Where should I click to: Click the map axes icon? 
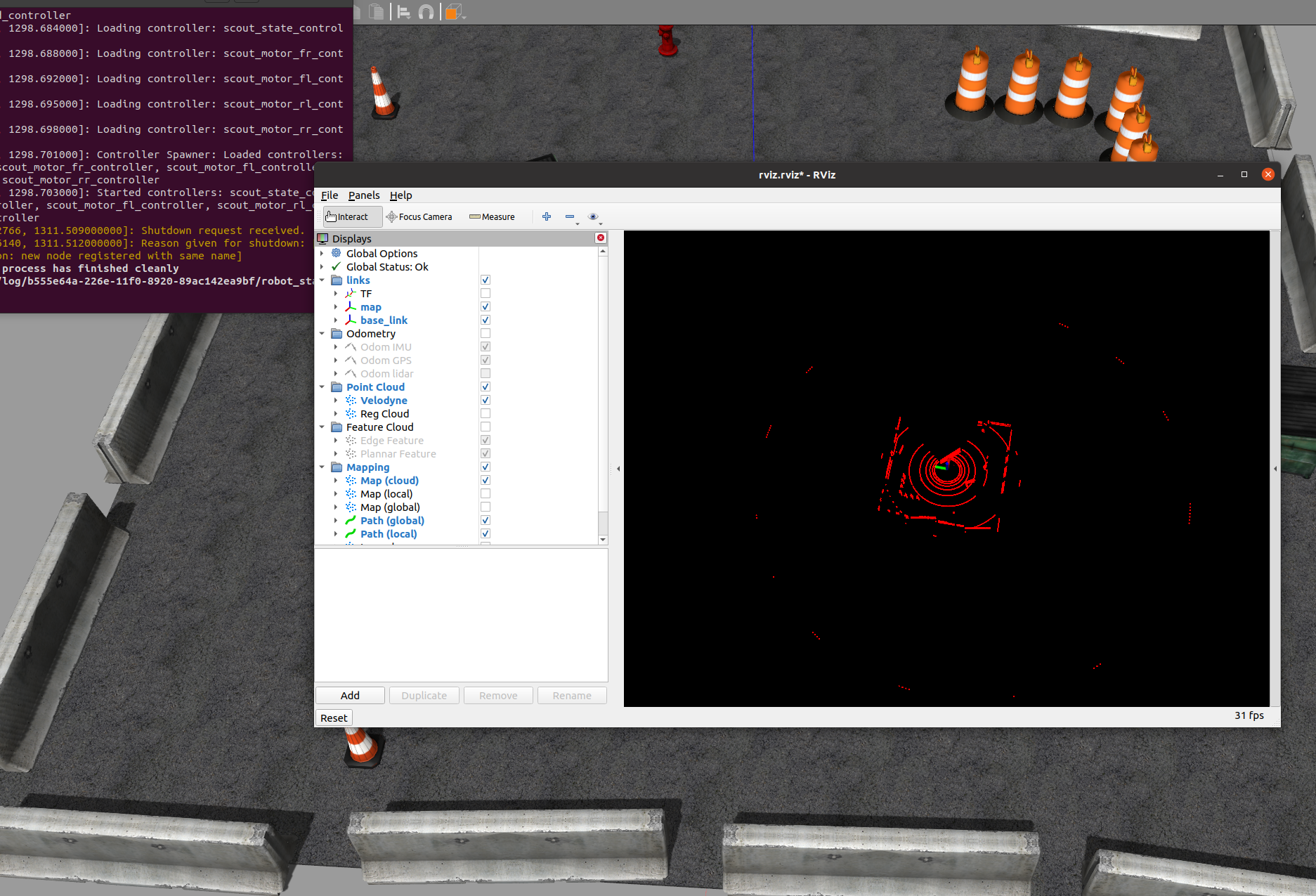coord(351,306)
